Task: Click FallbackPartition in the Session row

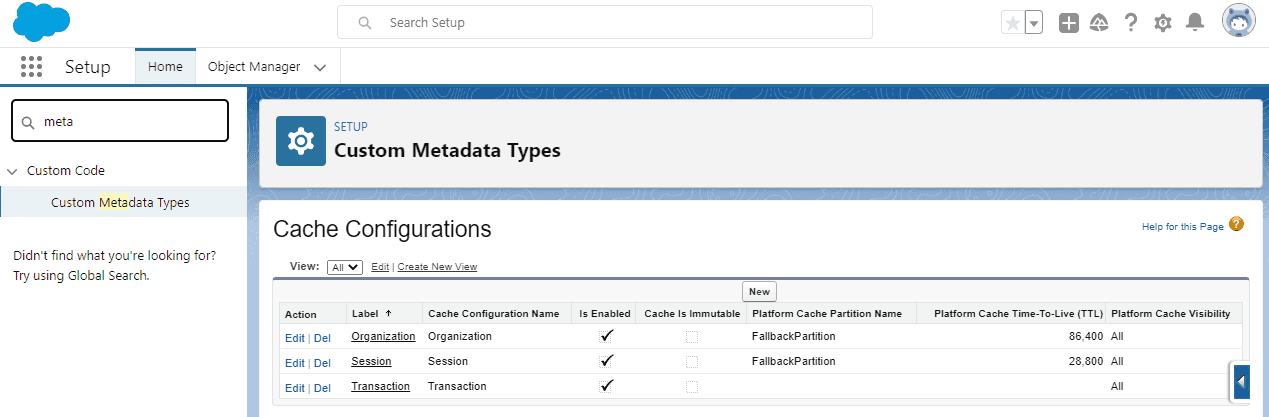Action: (x=793, y=361)
